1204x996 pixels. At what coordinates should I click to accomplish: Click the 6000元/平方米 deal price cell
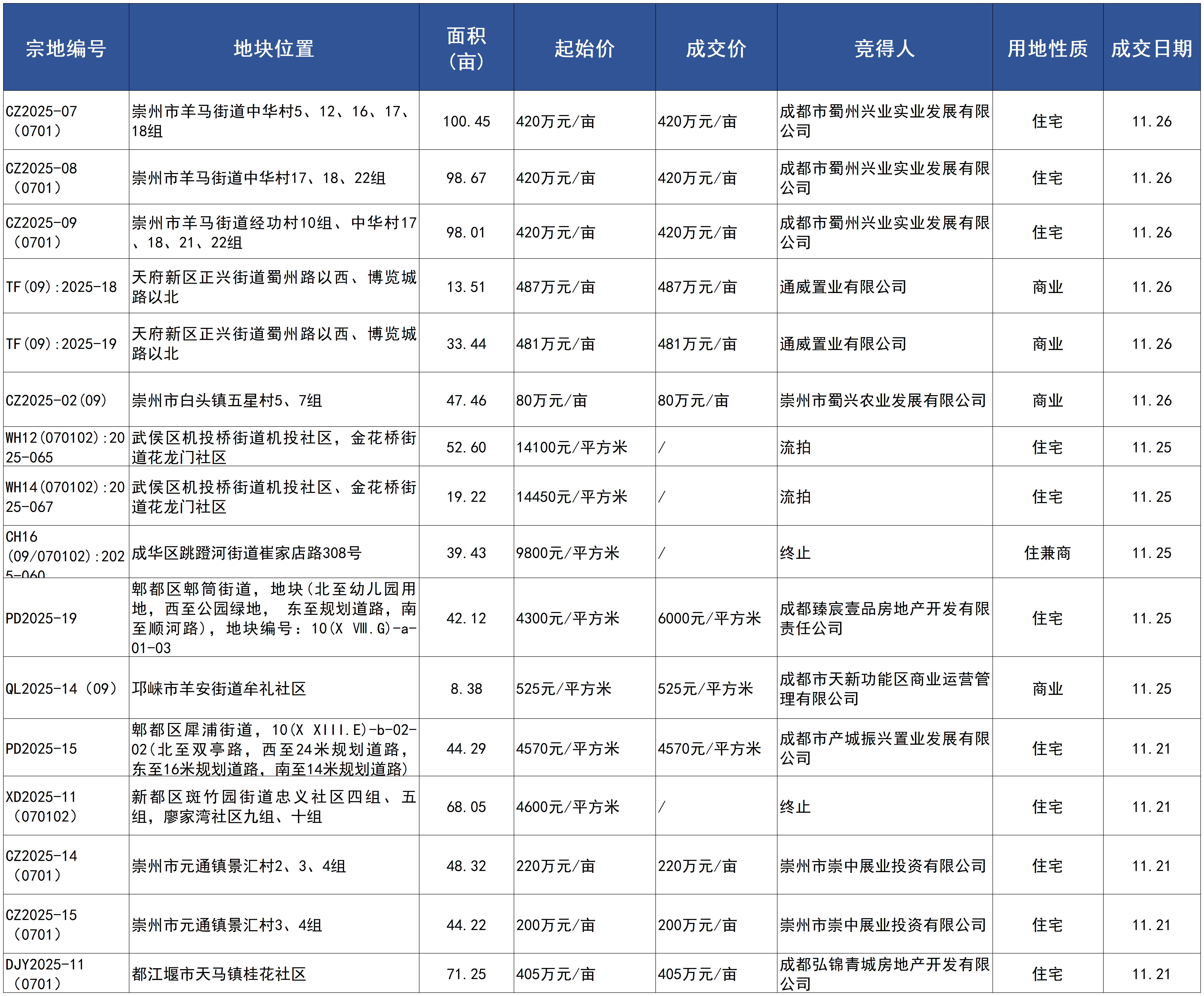tap(709, 618)
